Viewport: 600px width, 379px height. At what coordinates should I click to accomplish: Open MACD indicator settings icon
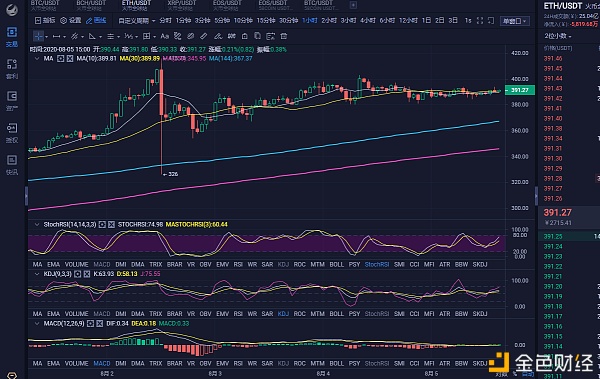(90, 323)
